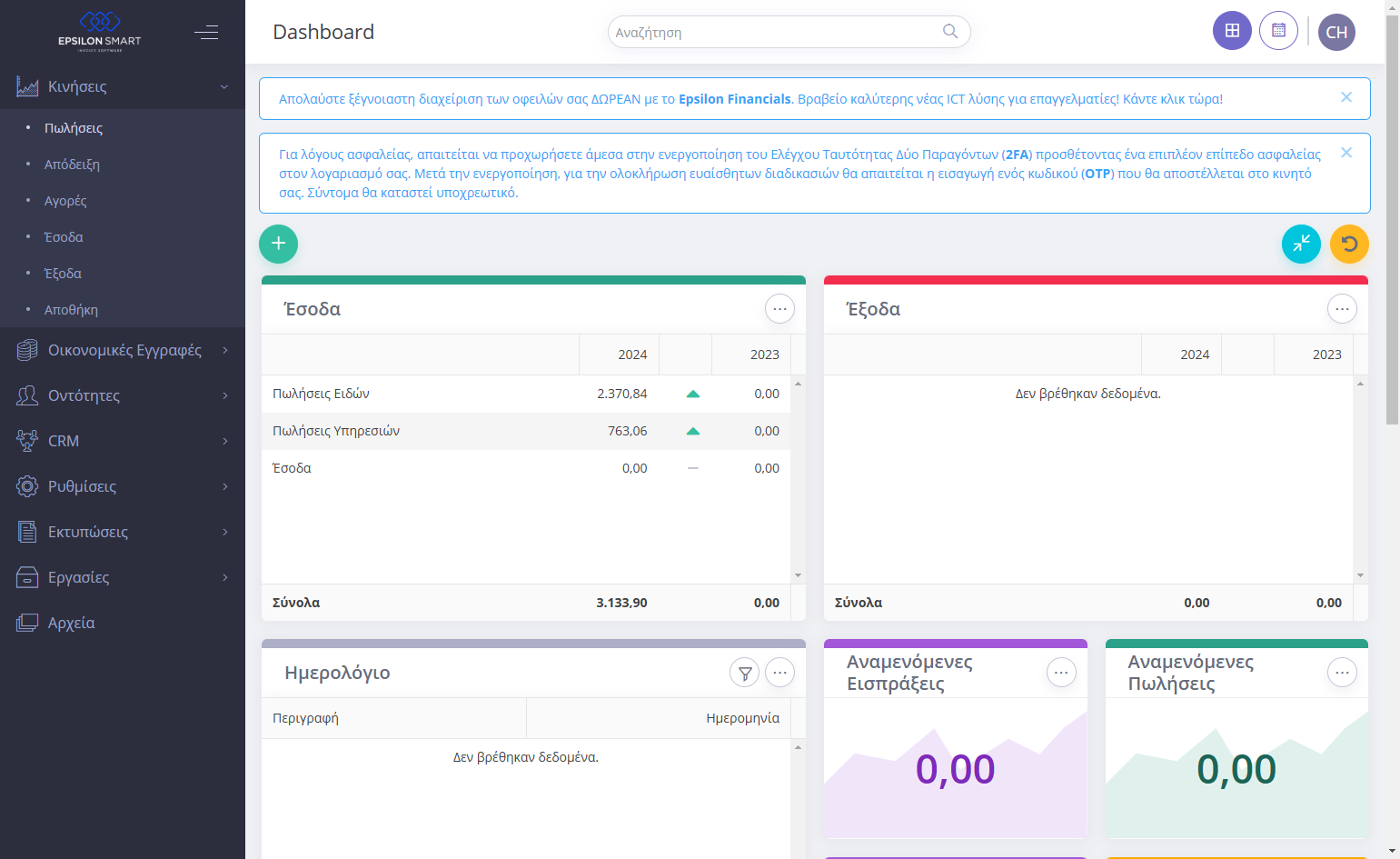Select Αγορές submenu item
The width and height of the screenshot is (1400, 859).
coord(123,201)
